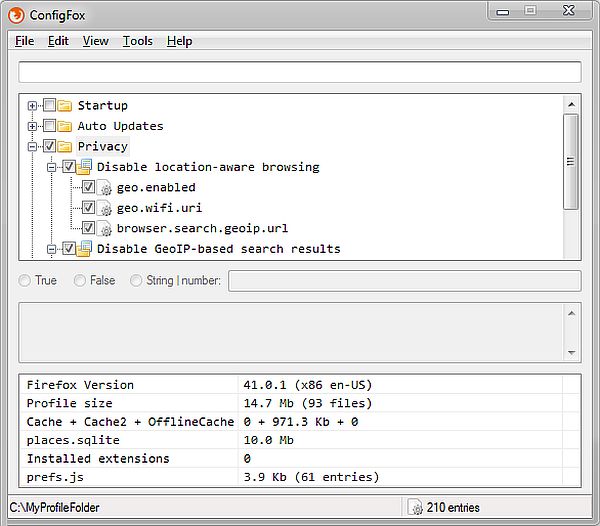
Task: Select the True radio button
Action: tap(24, 280)
